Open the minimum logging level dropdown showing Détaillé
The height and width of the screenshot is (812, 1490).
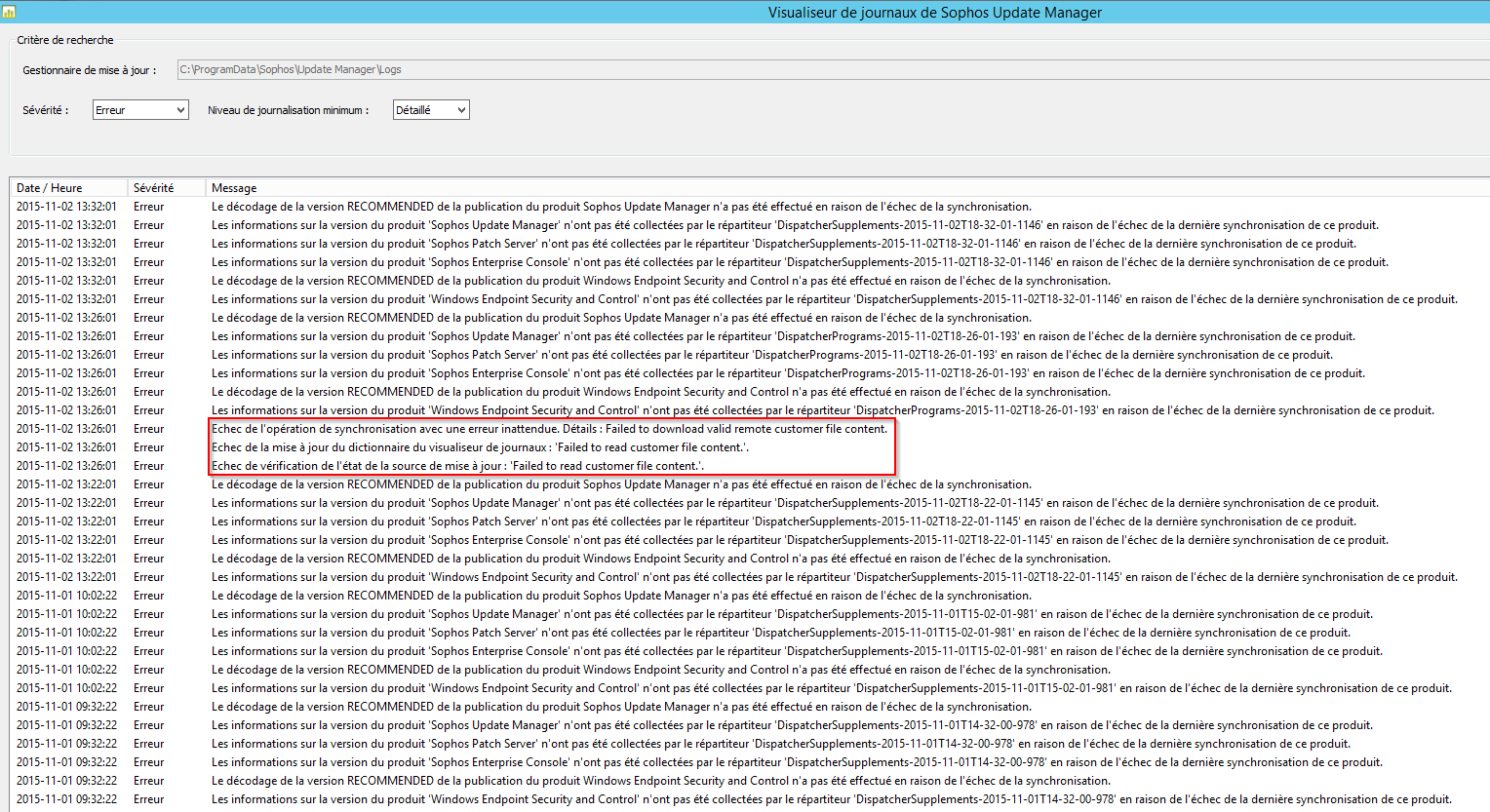pos(431,110)
